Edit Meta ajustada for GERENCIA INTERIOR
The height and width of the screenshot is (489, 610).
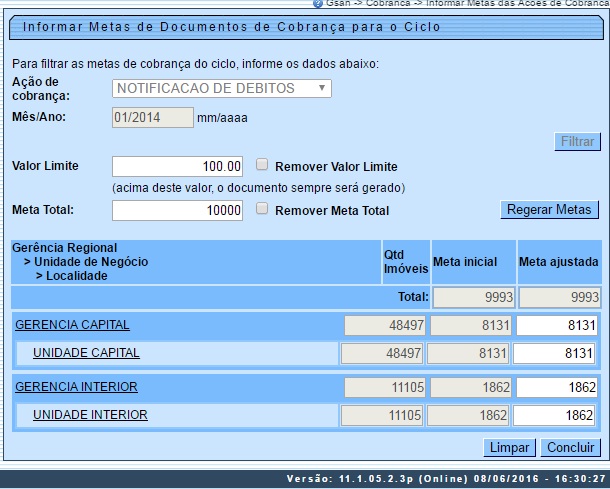click(x=557, y=387)
